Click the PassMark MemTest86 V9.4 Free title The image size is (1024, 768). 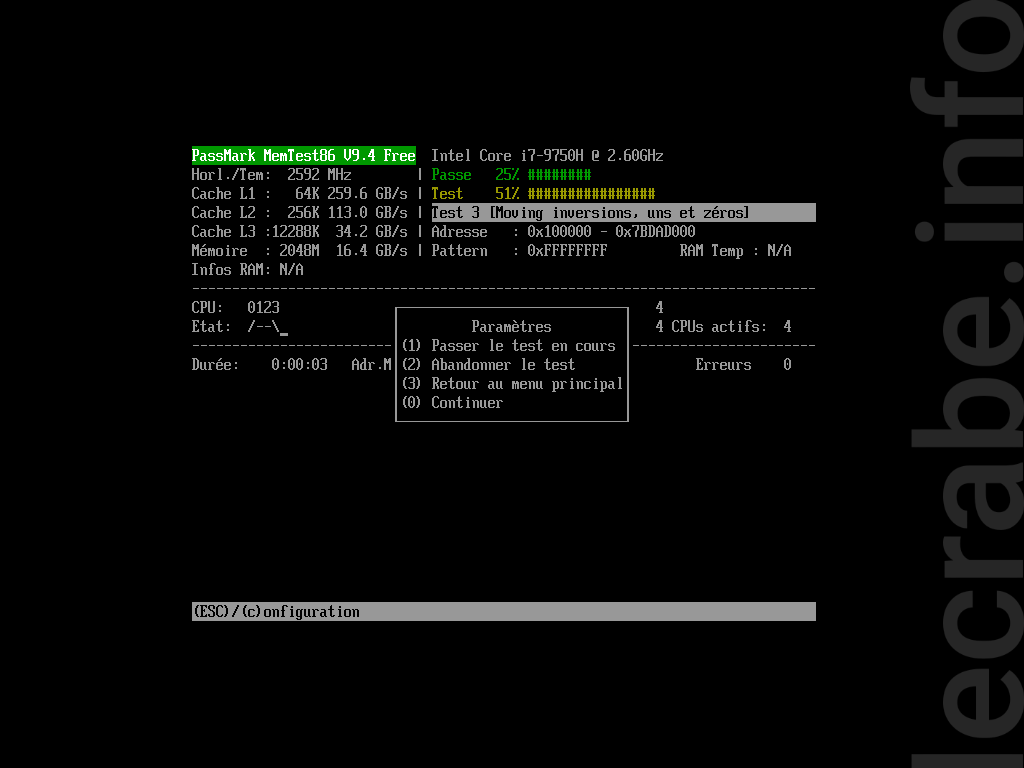(304, 155)
